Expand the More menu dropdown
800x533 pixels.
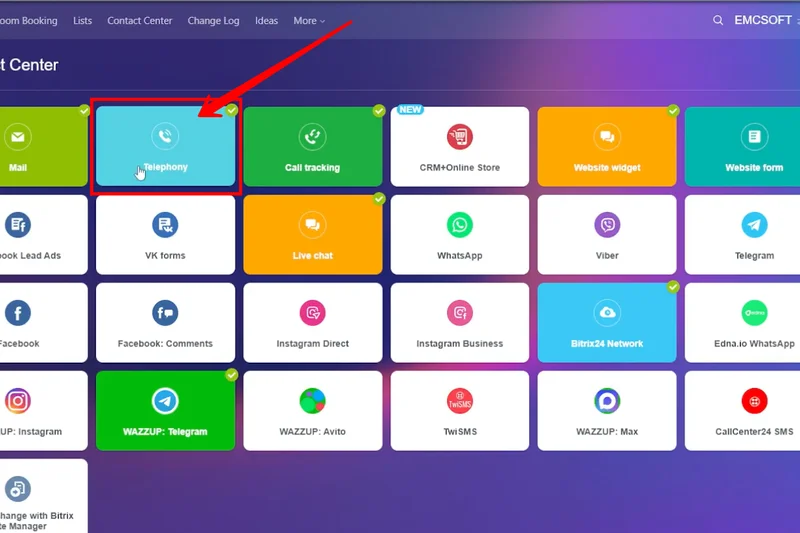[308, 21]
